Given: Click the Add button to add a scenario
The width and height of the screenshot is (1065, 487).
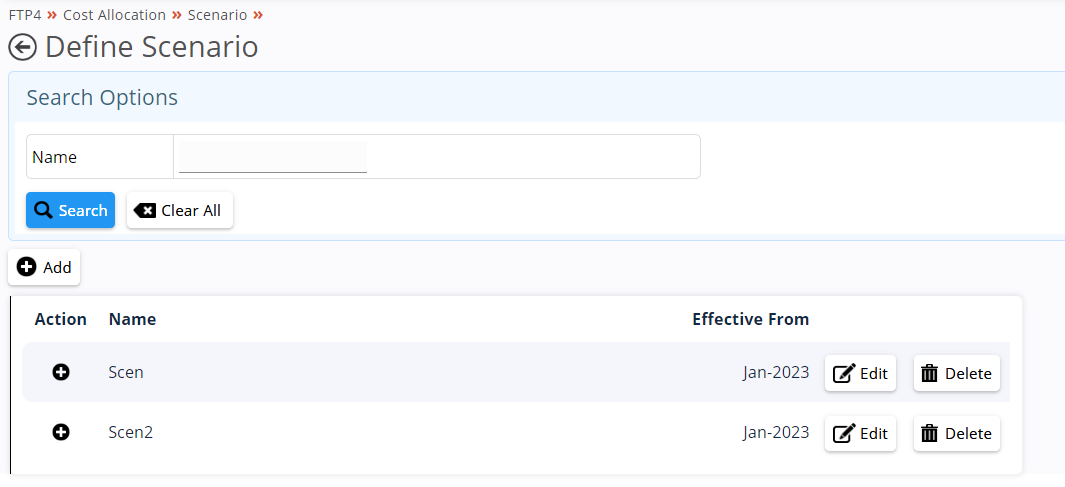Looking at the screenshot, I should 44,268.
